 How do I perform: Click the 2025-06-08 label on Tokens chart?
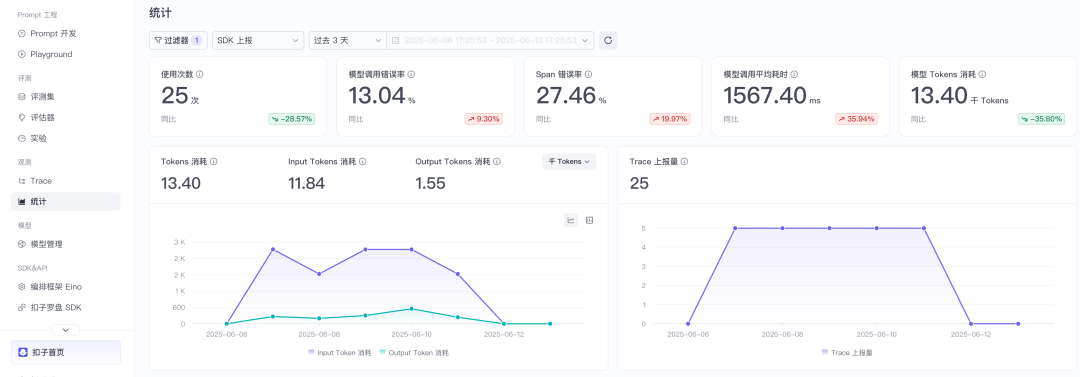318,334
